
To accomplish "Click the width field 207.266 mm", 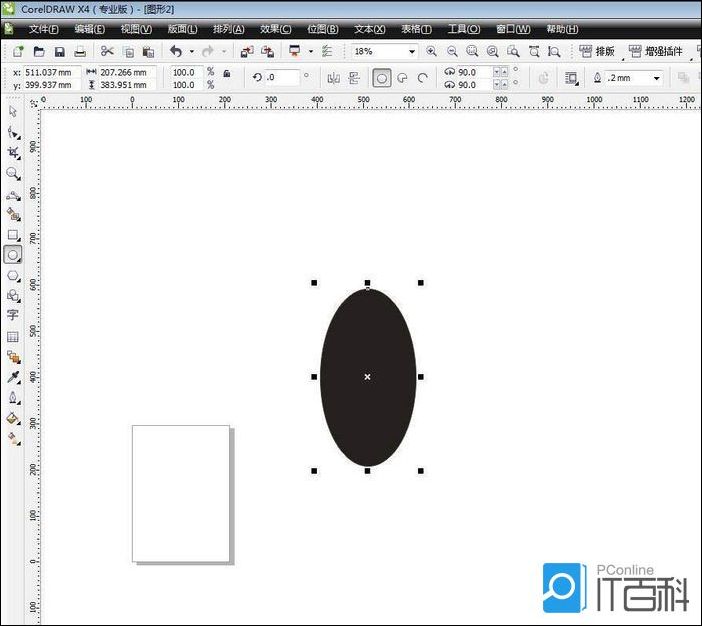I will click(x=127, y=72).
